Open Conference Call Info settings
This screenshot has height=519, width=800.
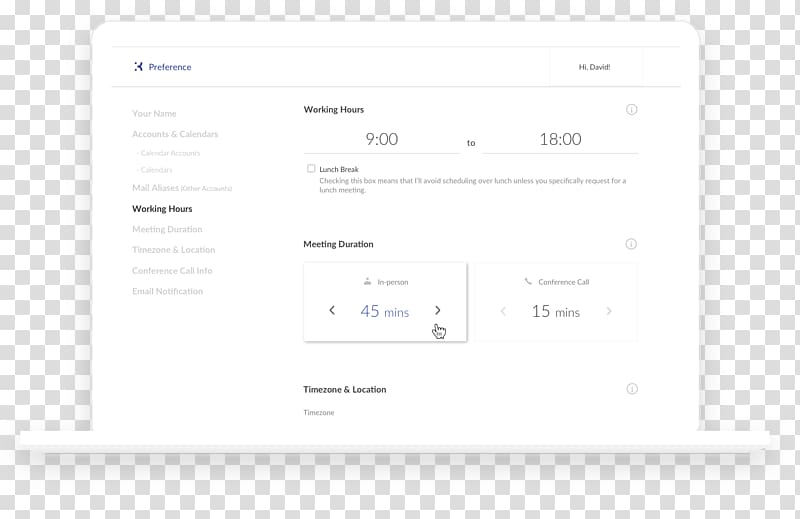[x=172, y=271]
